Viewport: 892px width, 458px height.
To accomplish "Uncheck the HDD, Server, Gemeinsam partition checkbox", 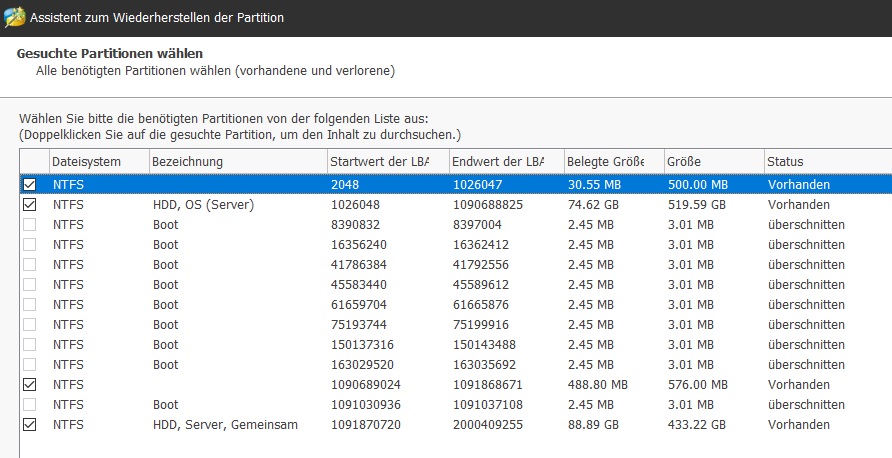I will pos(29,425).
